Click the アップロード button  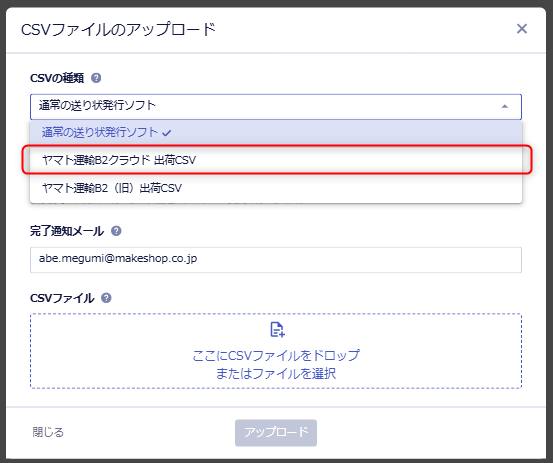[x=276, y=433]
